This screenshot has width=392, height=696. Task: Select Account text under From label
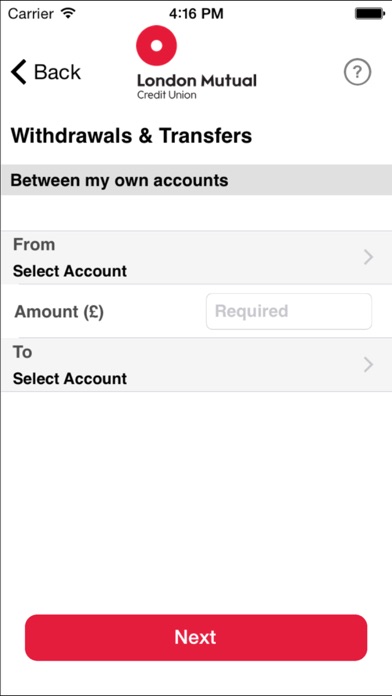[x=70, y=271]
